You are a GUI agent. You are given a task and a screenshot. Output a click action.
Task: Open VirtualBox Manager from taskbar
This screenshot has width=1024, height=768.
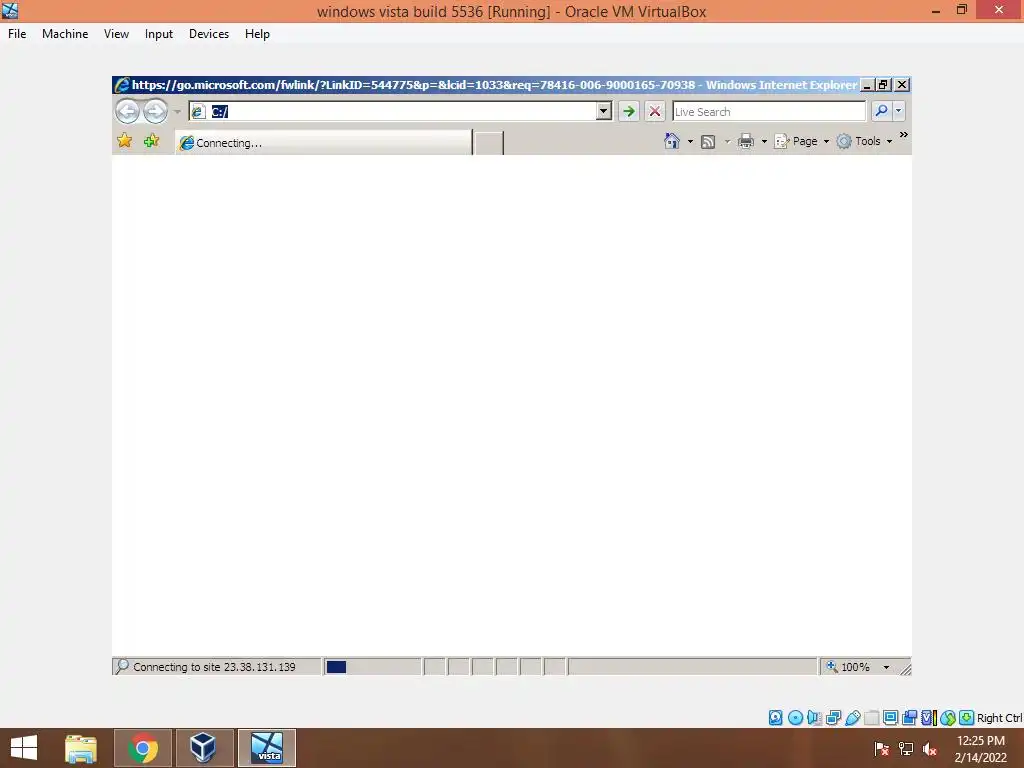pyautogui.click(x=204, y=748)
